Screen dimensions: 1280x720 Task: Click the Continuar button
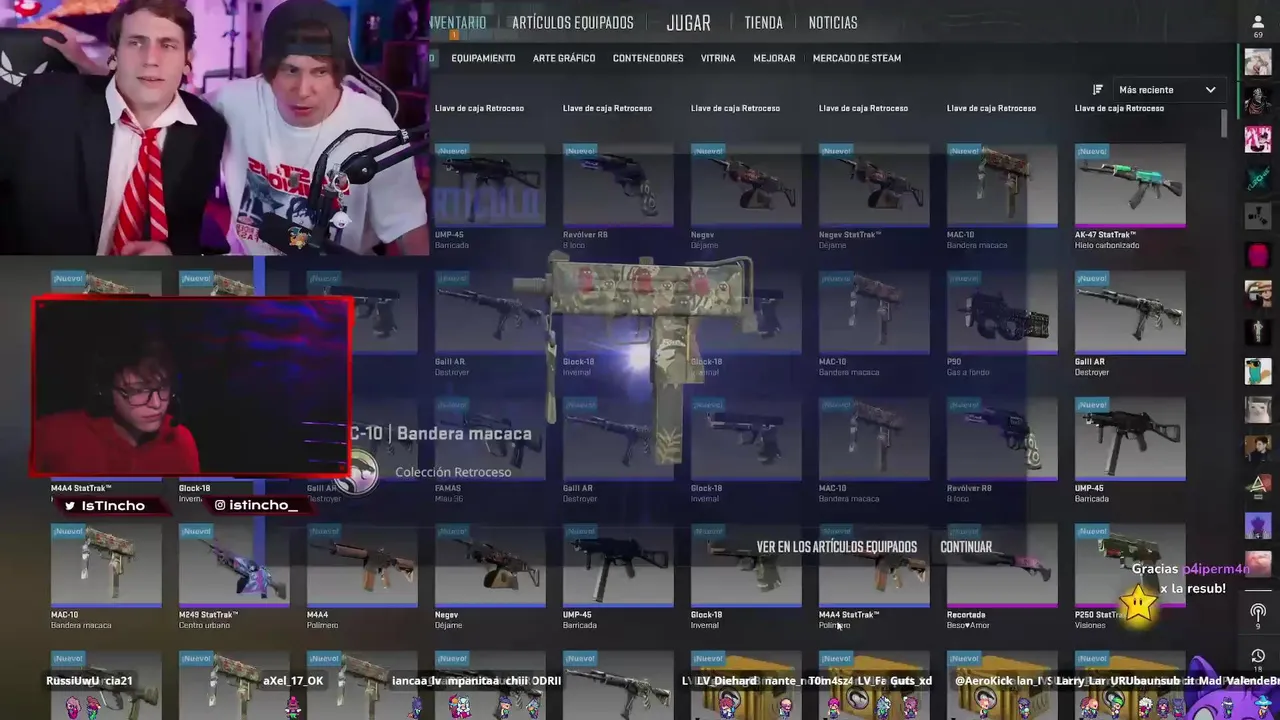pyautogui.click(x=966, y=547)
